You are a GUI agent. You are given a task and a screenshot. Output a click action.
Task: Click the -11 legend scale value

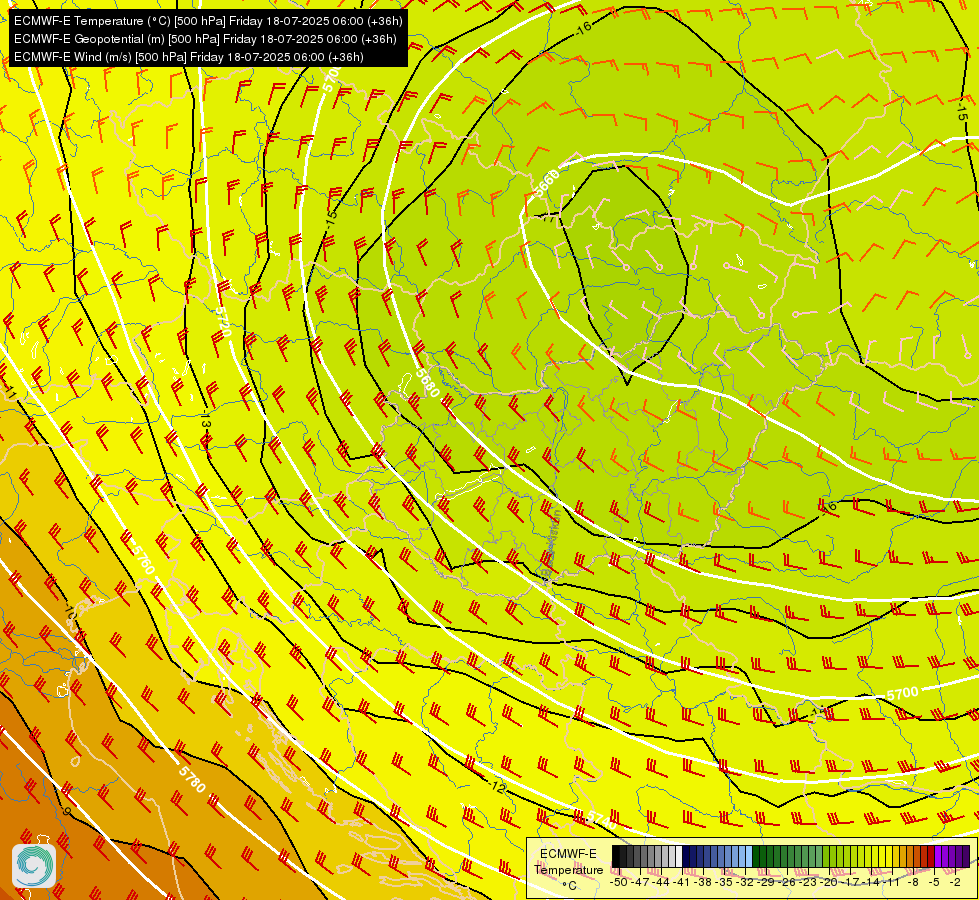(x=892, y=882)
